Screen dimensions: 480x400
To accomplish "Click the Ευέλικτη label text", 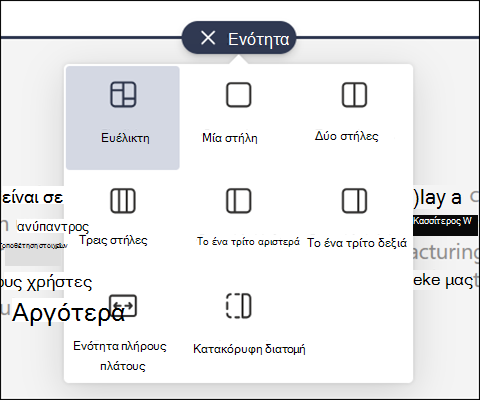I will click(125, 138).
